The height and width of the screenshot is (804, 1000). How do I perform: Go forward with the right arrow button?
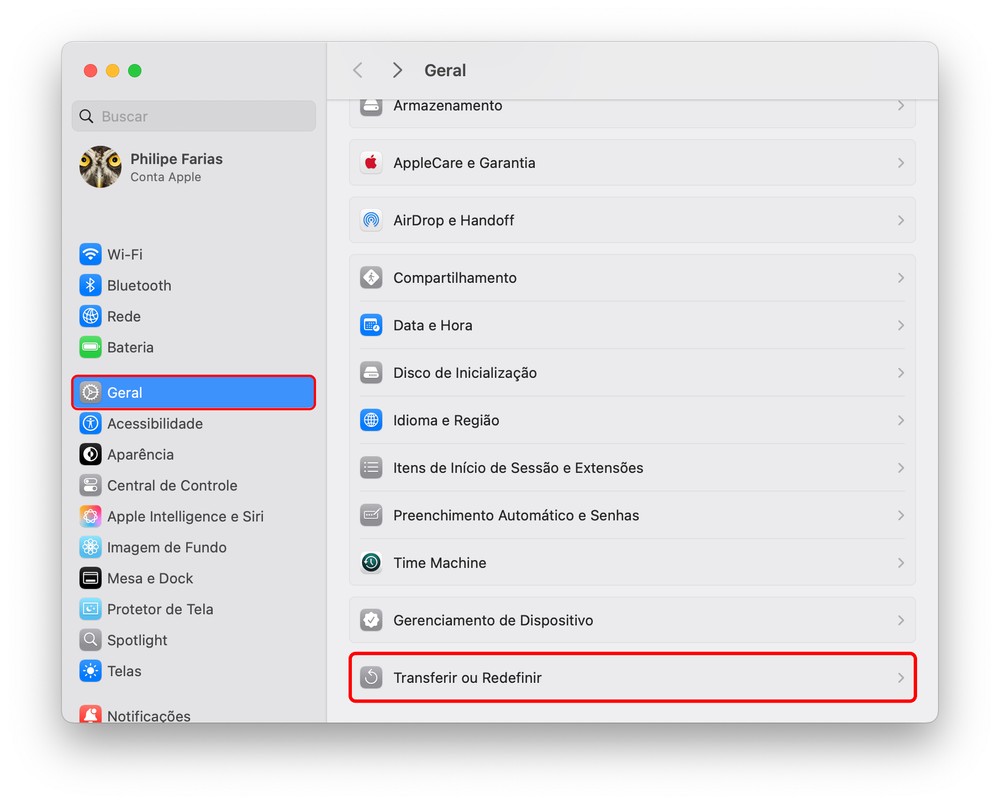pos(397,70)
